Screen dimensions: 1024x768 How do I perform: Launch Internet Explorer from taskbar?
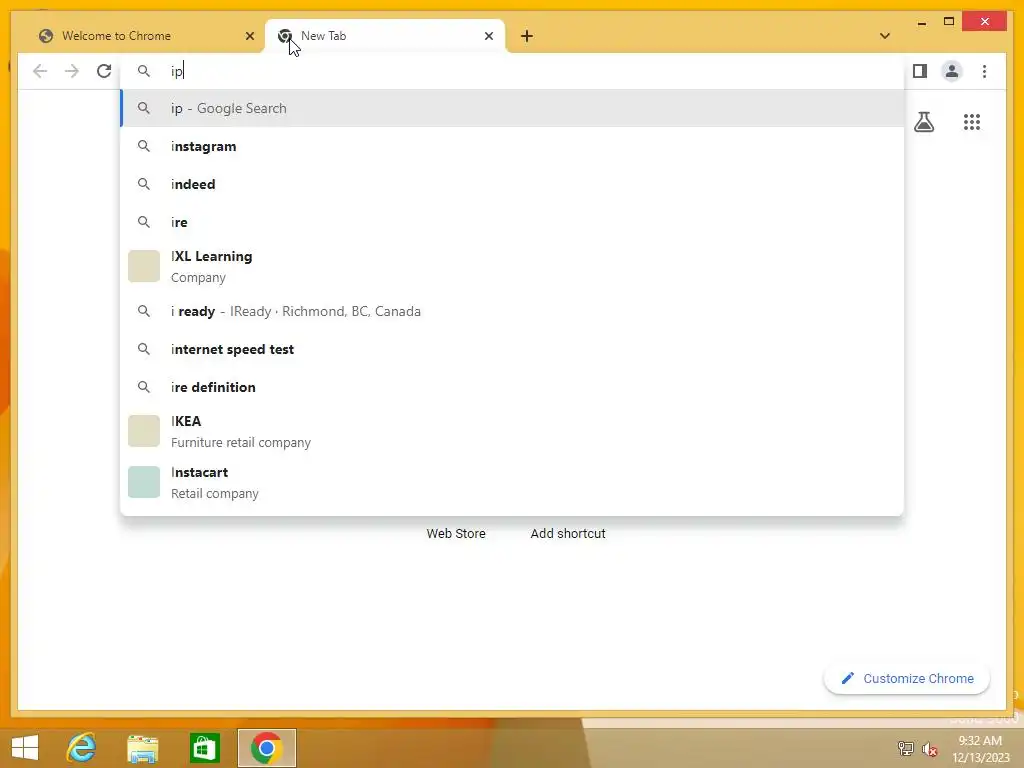tap(82, 748)
